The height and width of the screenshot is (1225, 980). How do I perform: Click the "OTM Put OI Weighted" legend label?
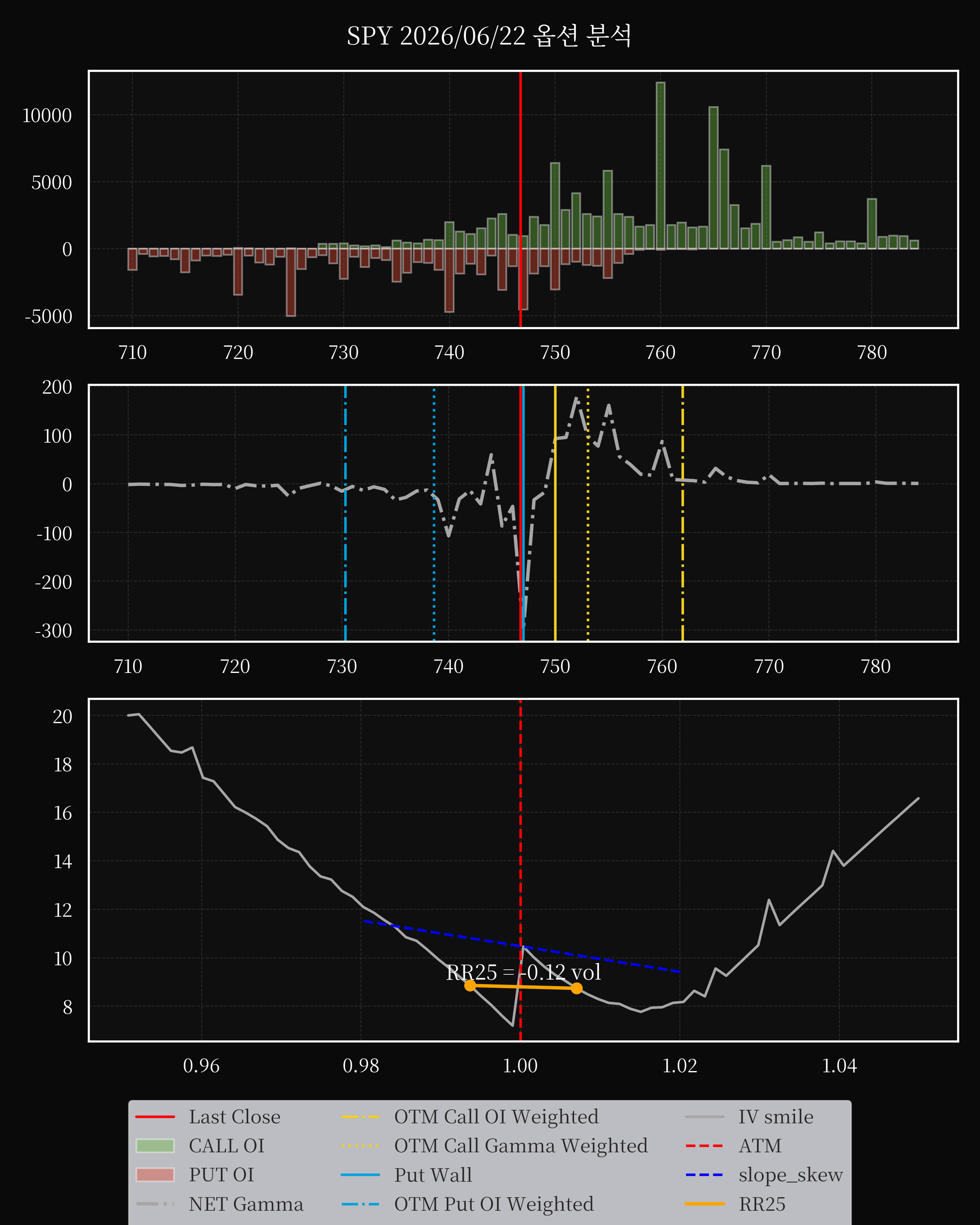[494, 1204]
